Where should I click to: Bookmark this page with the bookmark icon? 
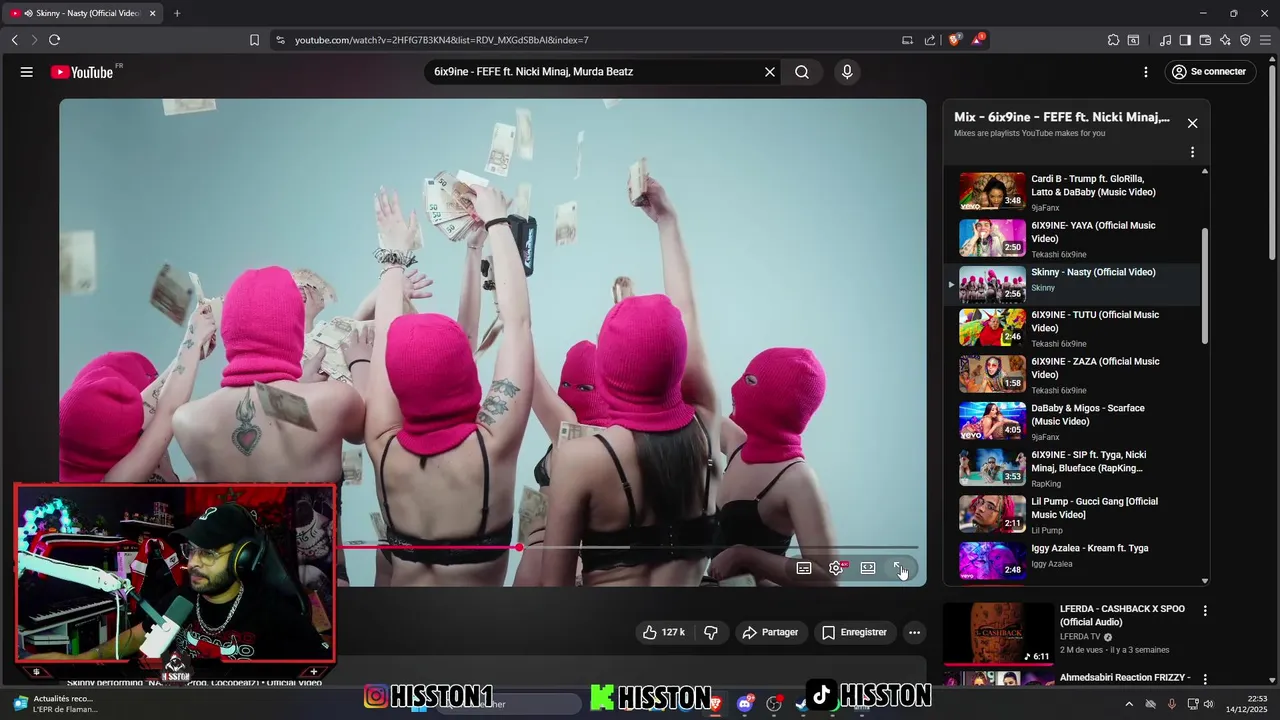click(254, 40)
